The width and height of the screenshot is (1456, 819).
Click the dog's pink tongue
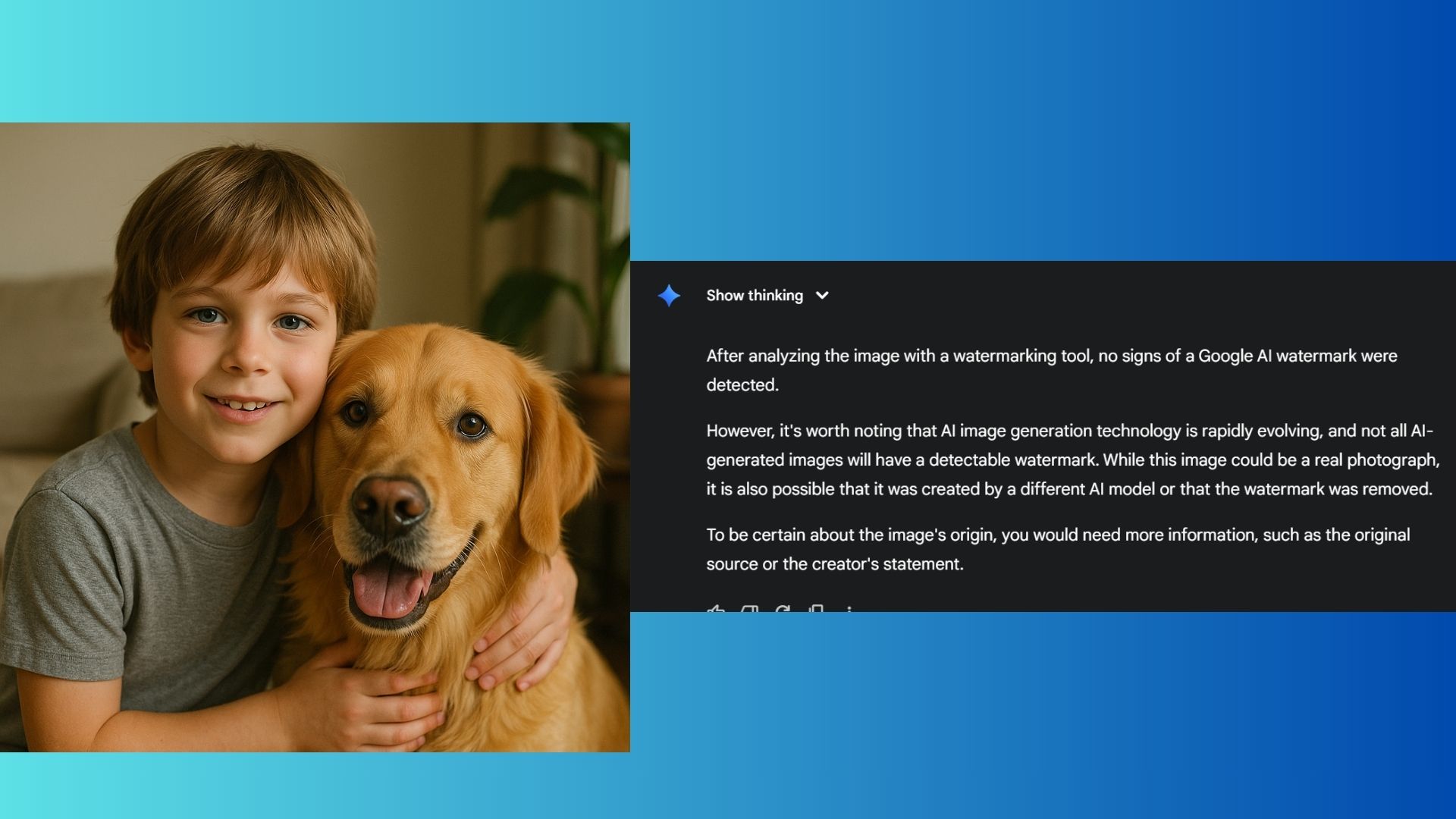(387, 591)
